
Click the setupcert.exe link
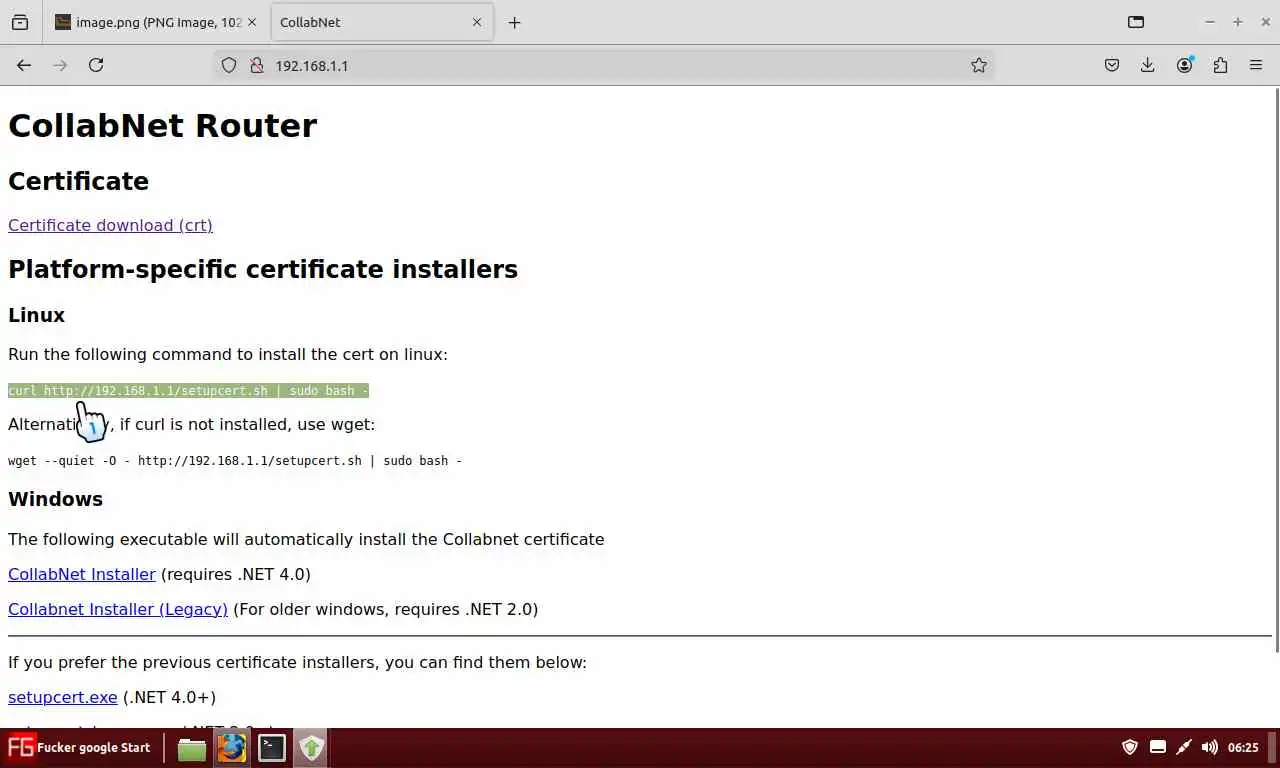(x=63, y=697)
